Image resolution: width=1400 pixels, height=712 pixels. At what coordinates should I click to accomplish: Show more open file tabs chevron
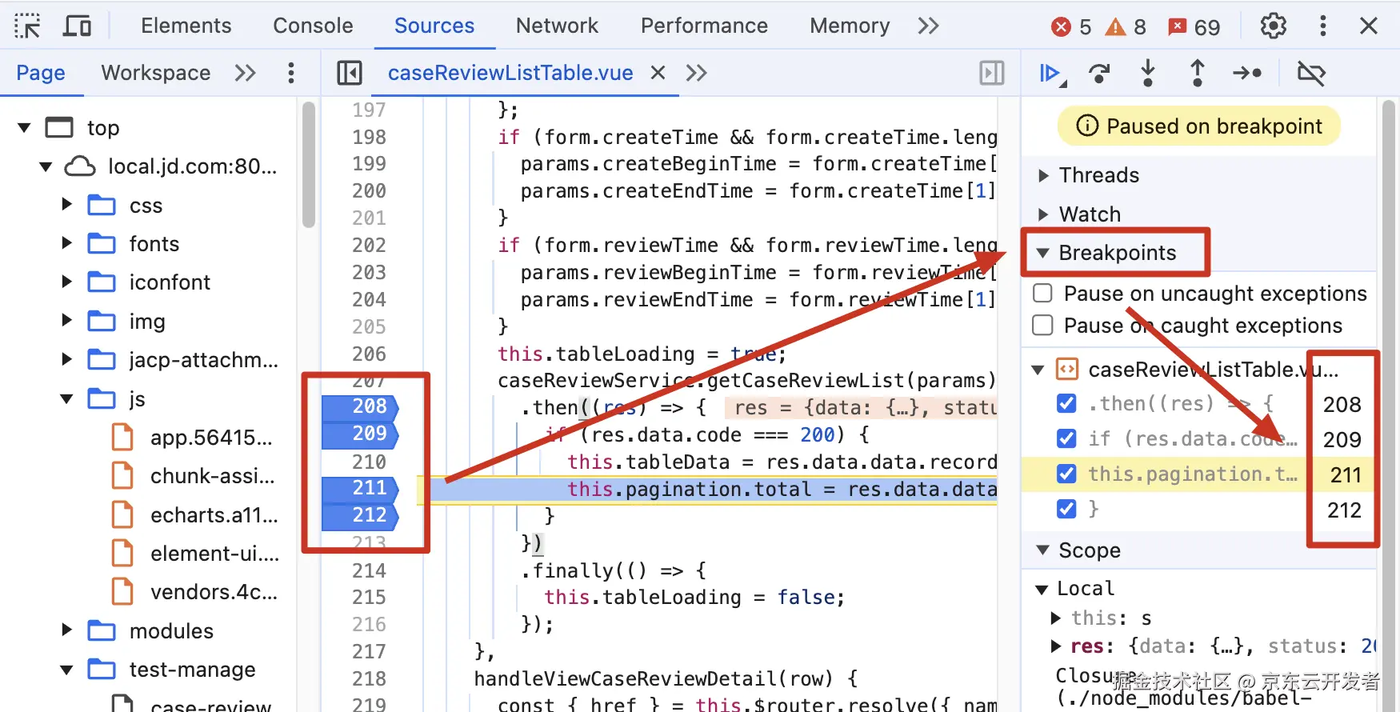[697, 73]
